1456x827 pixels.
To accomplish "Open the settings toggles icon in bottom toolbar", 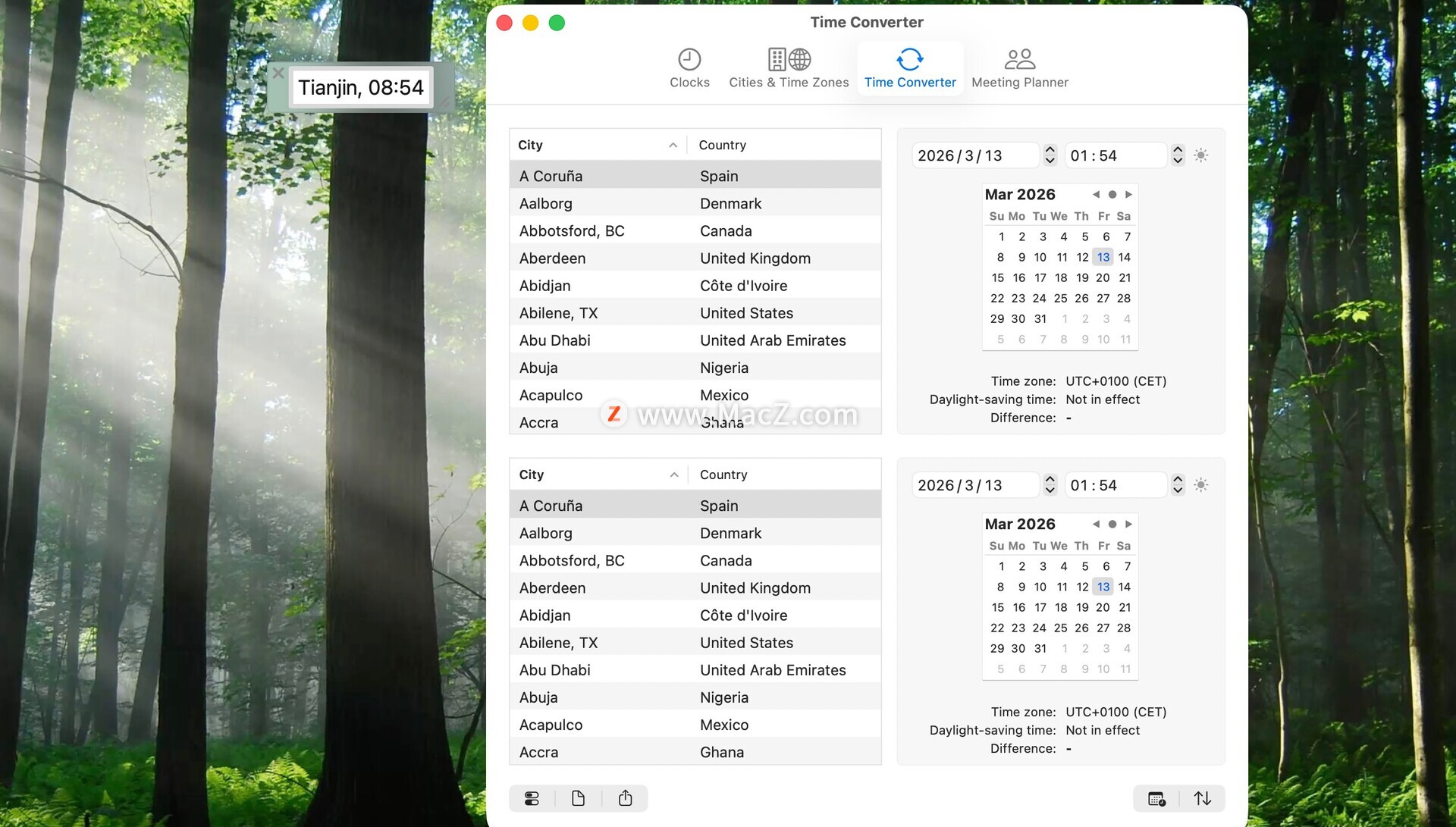I will click(x=532, y=798).
